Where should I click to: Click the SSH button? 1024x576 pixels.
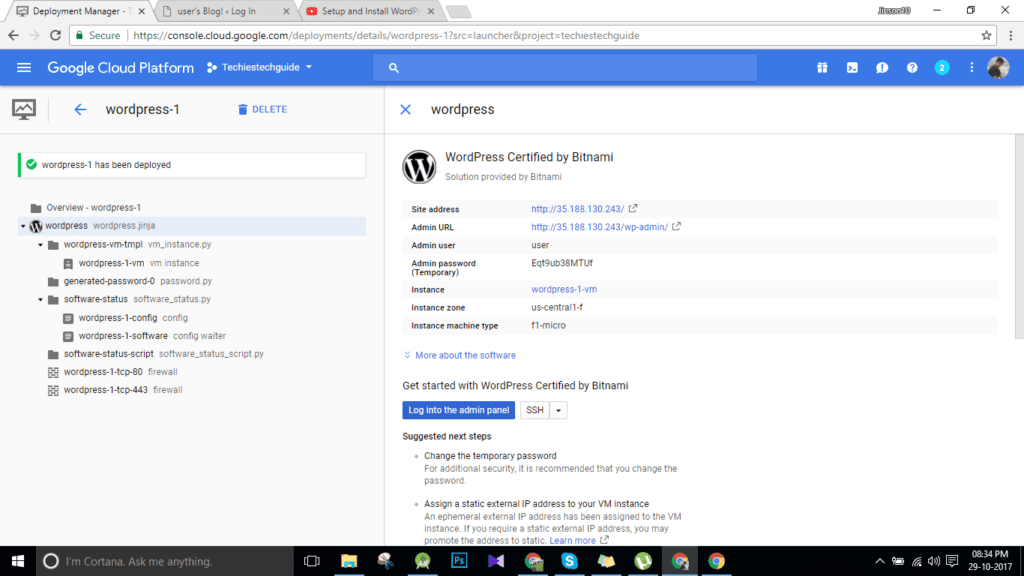pos(535,410)
